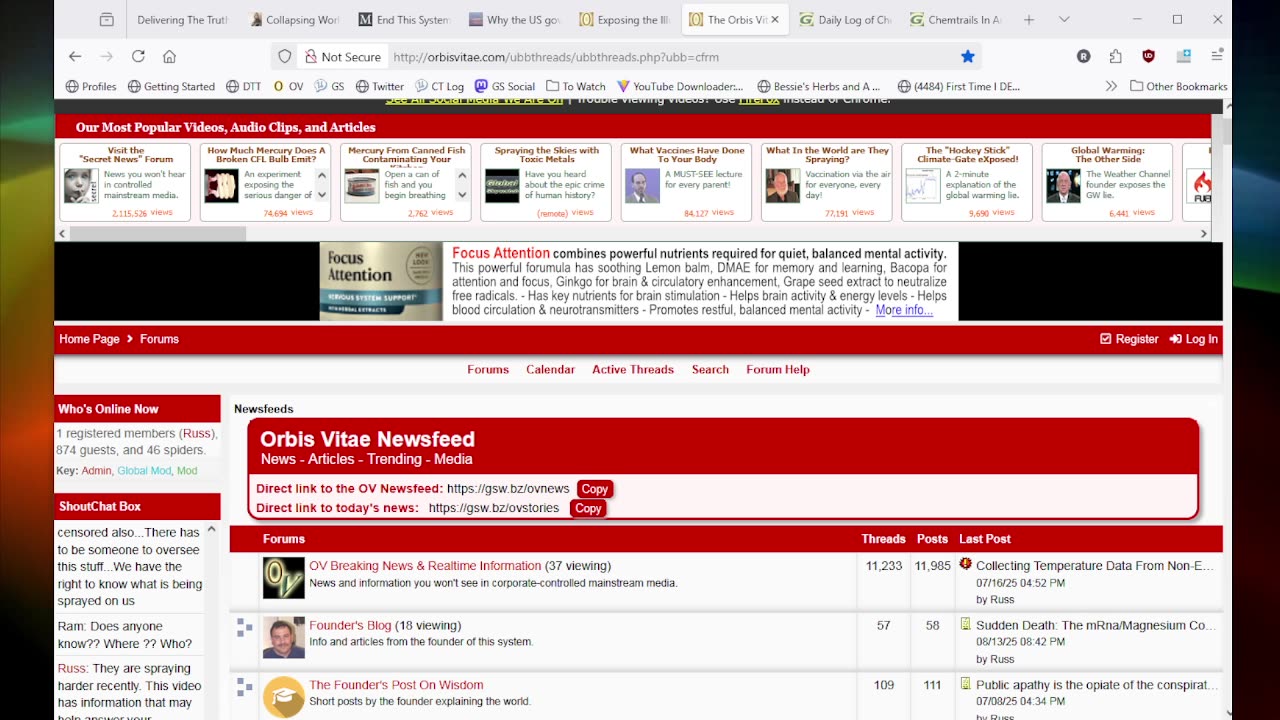Open The Founder's Post On Wisdom
The height and width of the screenshot is (720, 1280).
pos(396,685)
